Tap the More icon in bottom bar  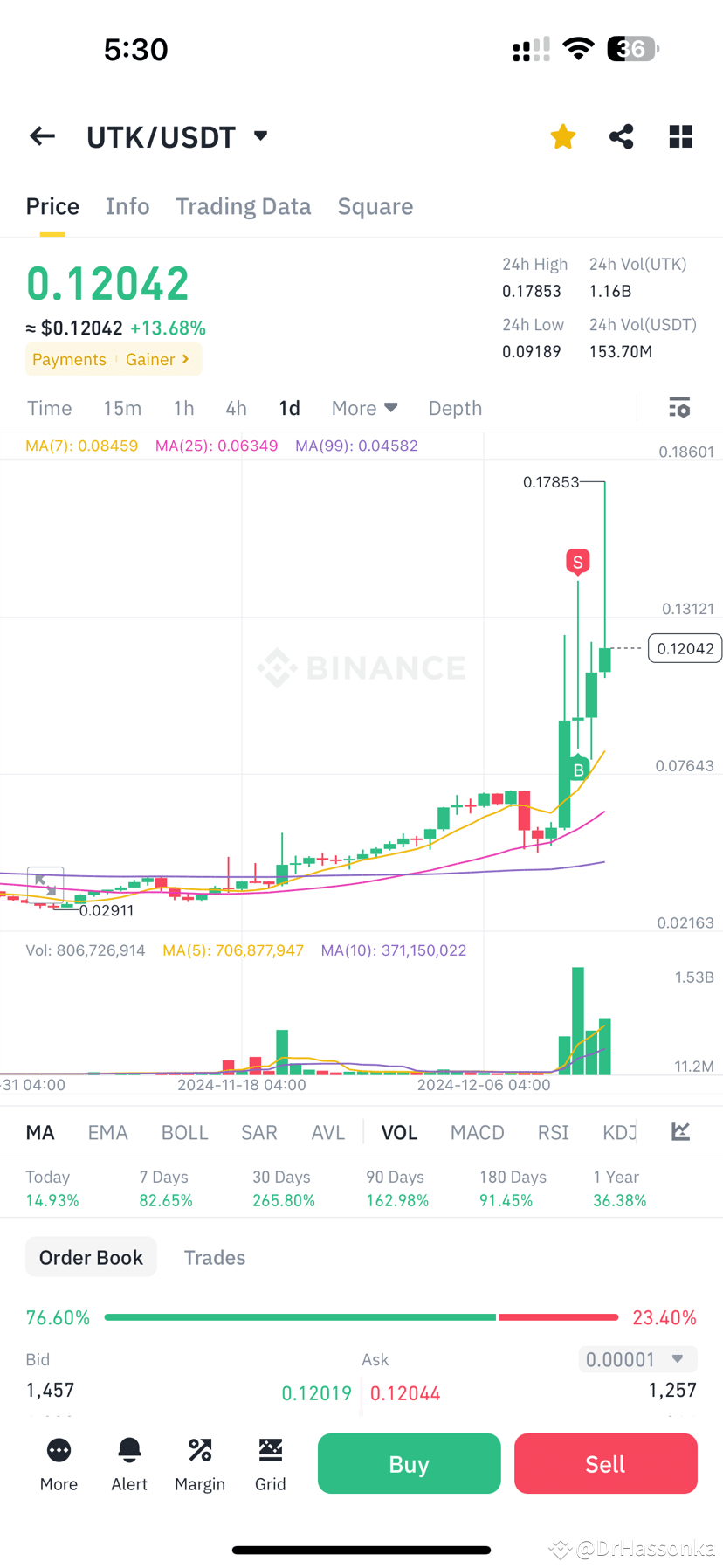click(x=59, y=1462)
